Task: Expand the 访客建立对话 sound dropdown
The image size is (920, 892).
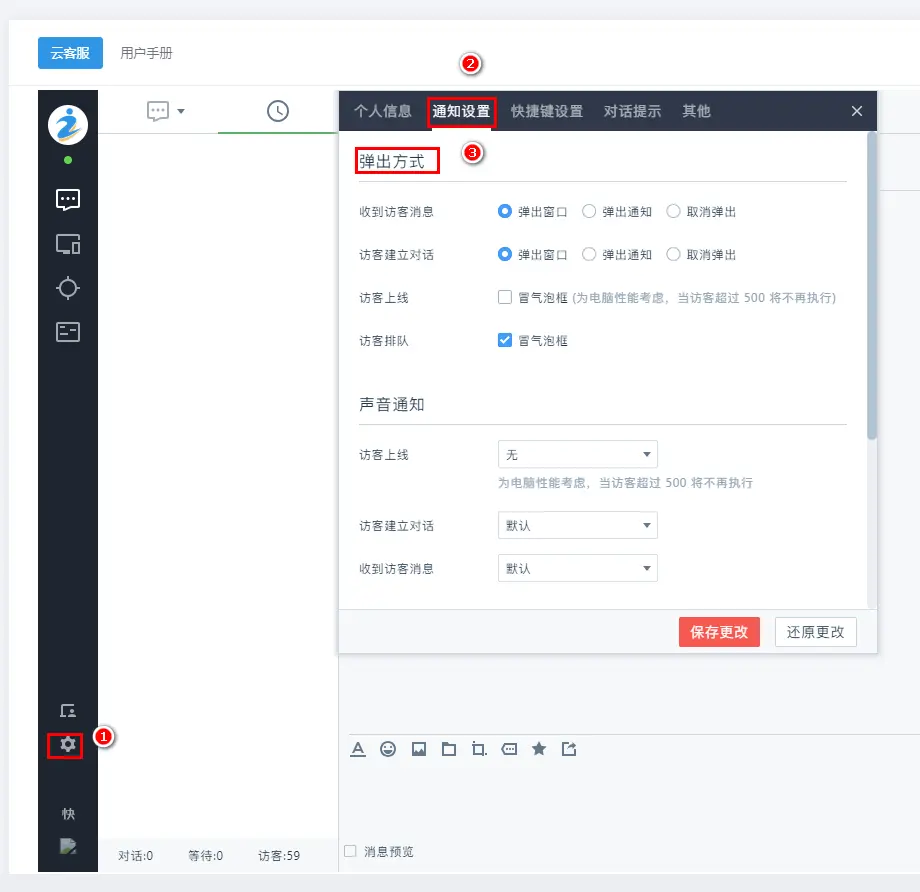Action: click(x=577, y=525)
